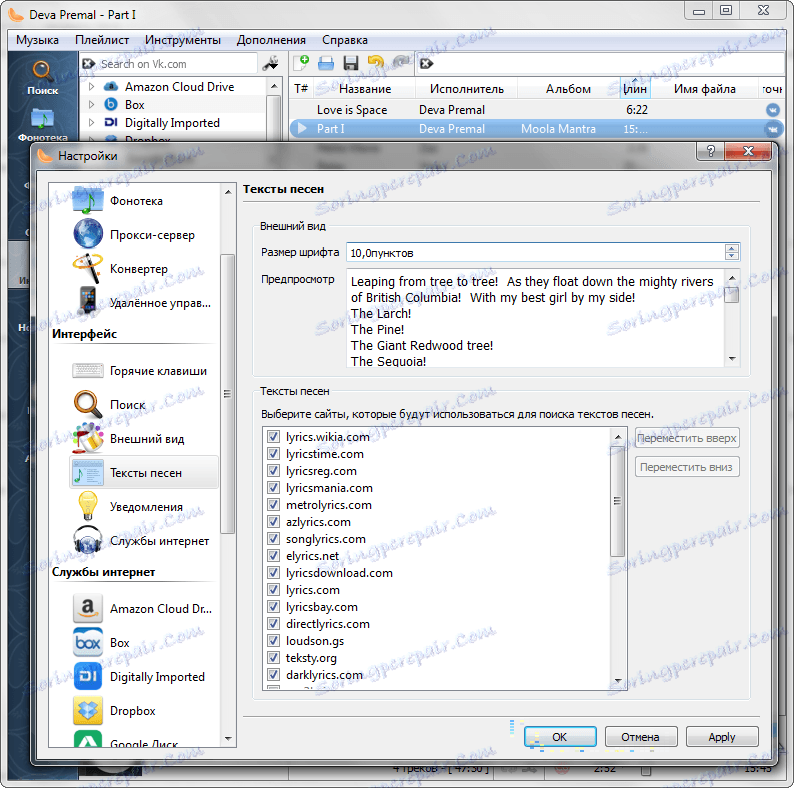The image size is (794, 788).
Task: Uncheck lyrics.wikia.com checkbox
Action: pos(273,437)
